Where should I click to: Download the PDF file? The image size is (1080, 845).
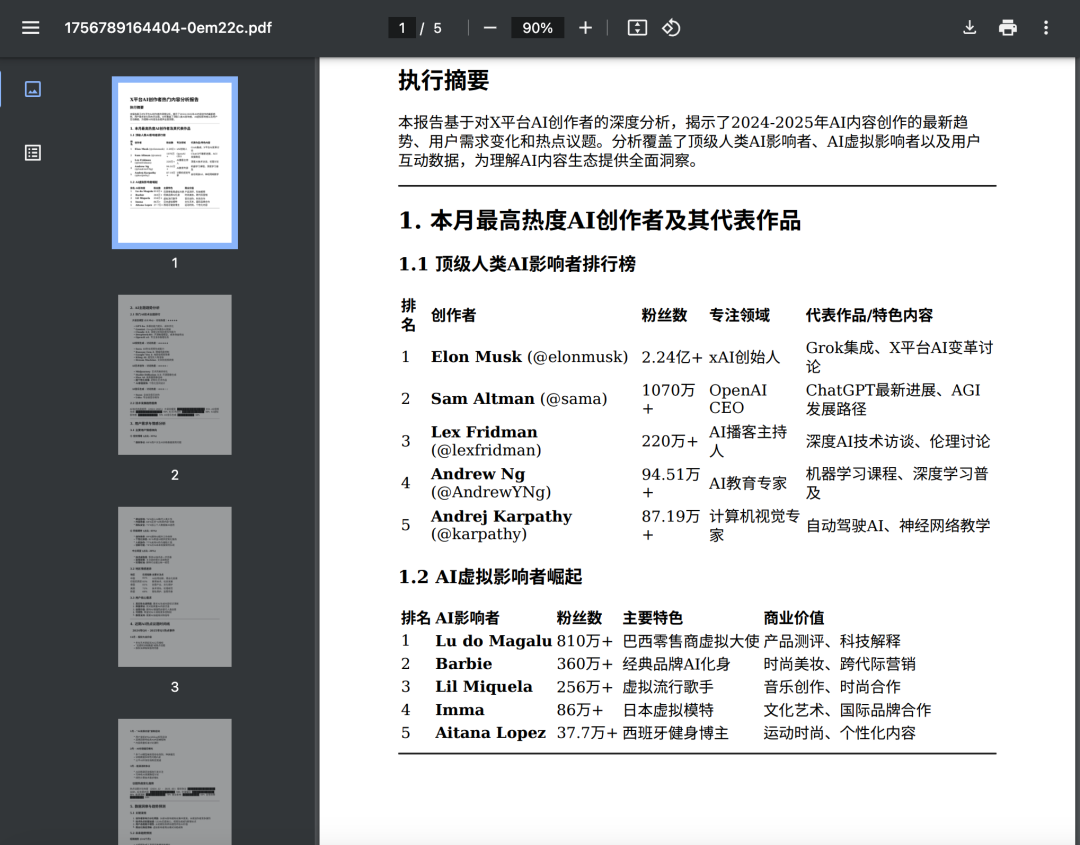point(969,28)
